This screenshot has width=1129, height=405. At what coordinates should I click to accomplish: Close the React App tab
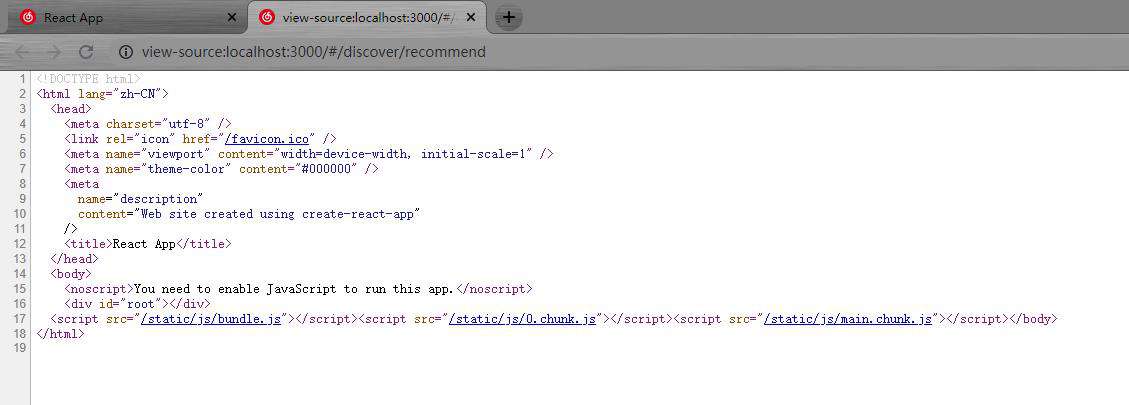232,17
